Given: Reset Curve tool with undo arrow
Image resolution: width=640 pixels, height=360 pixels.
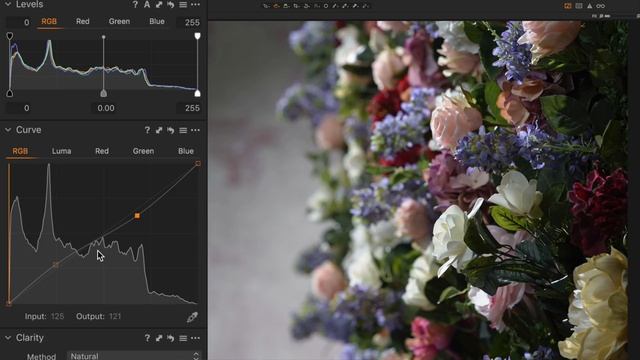Looking at the screenshot, I should (x=171, y=130).
